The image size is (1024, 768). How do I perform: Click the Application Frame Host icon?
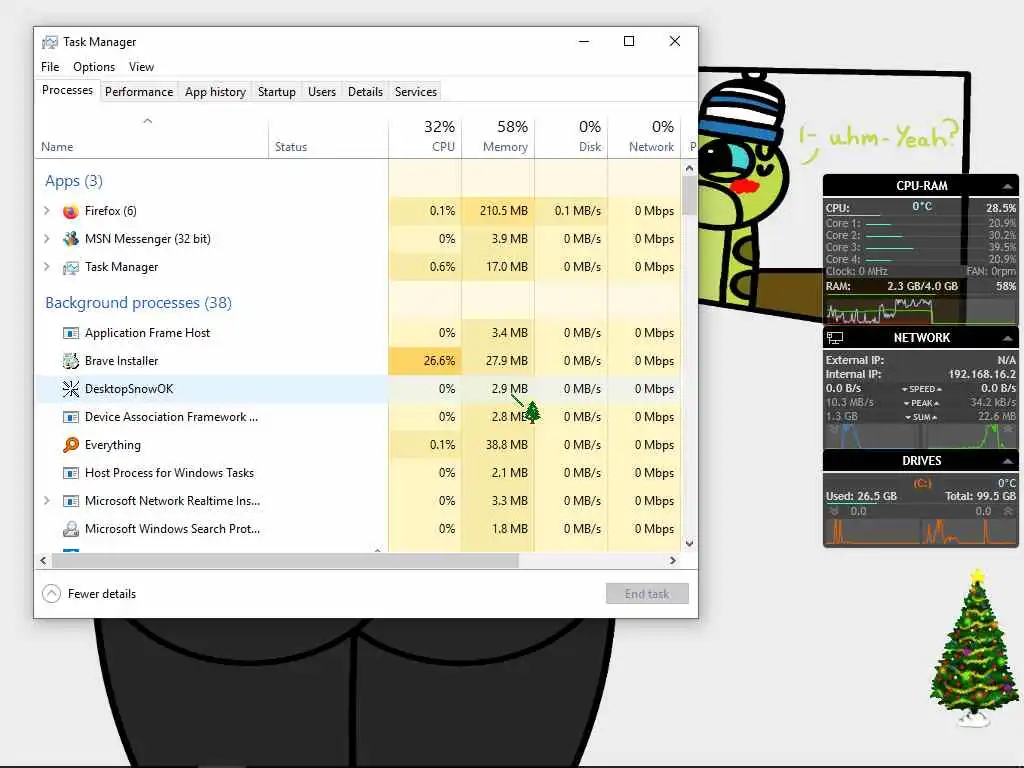(71, 333)
